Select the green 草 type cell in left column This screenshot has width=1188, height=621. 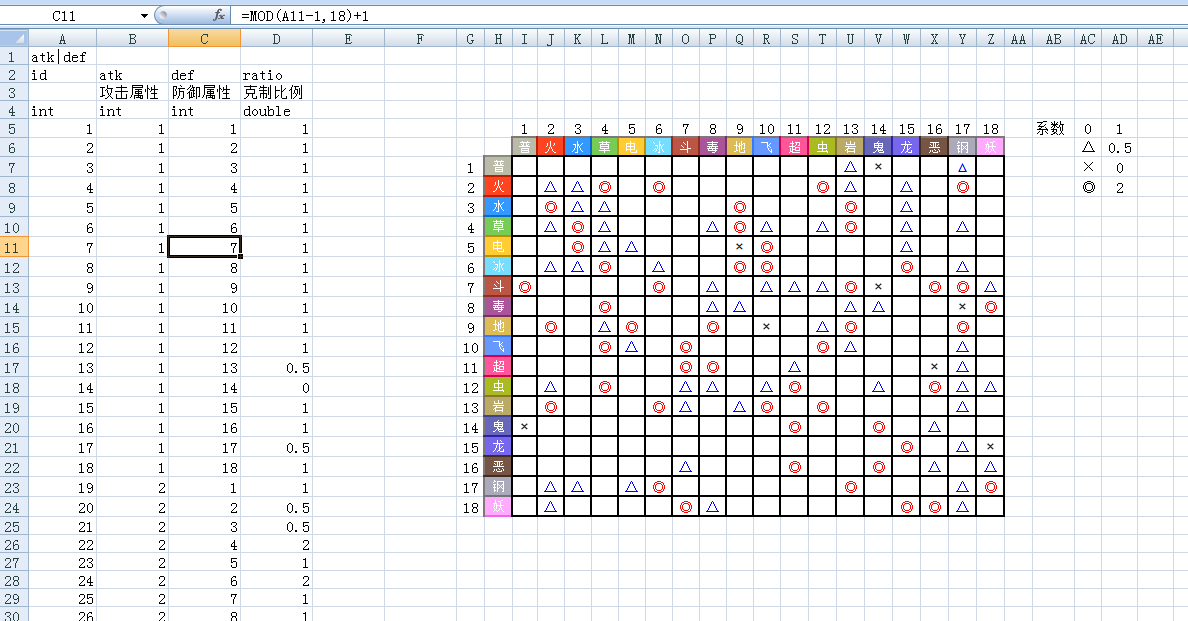click(497, 227)
